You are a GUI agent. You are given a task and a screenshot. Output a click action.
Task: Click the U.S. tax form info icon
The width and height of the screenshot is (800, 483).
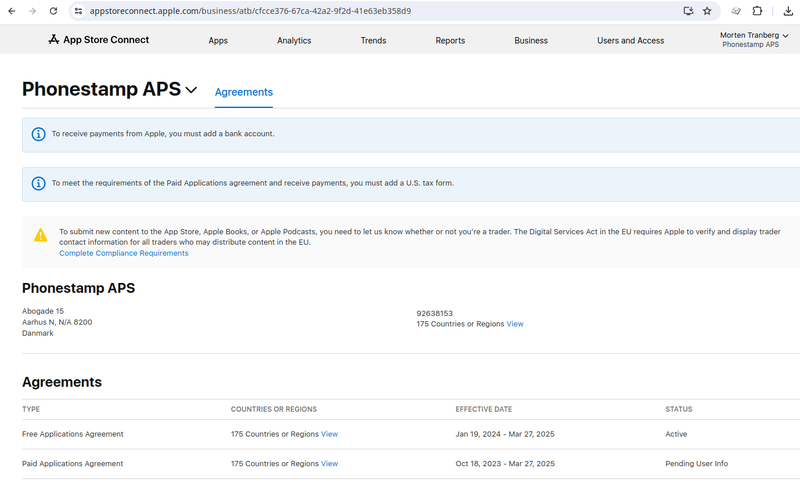click(x=38, y=183)
